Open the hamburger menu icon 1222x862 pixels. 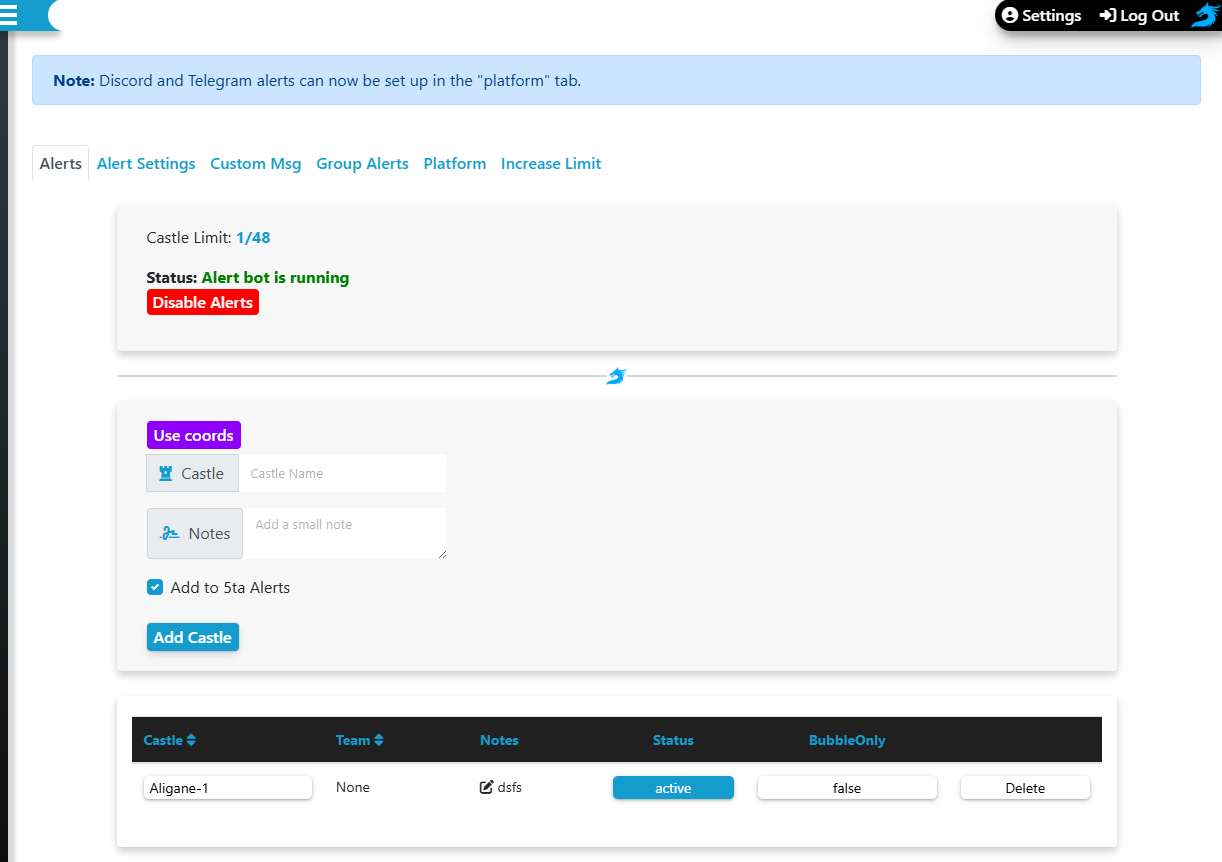pos(9,15)
